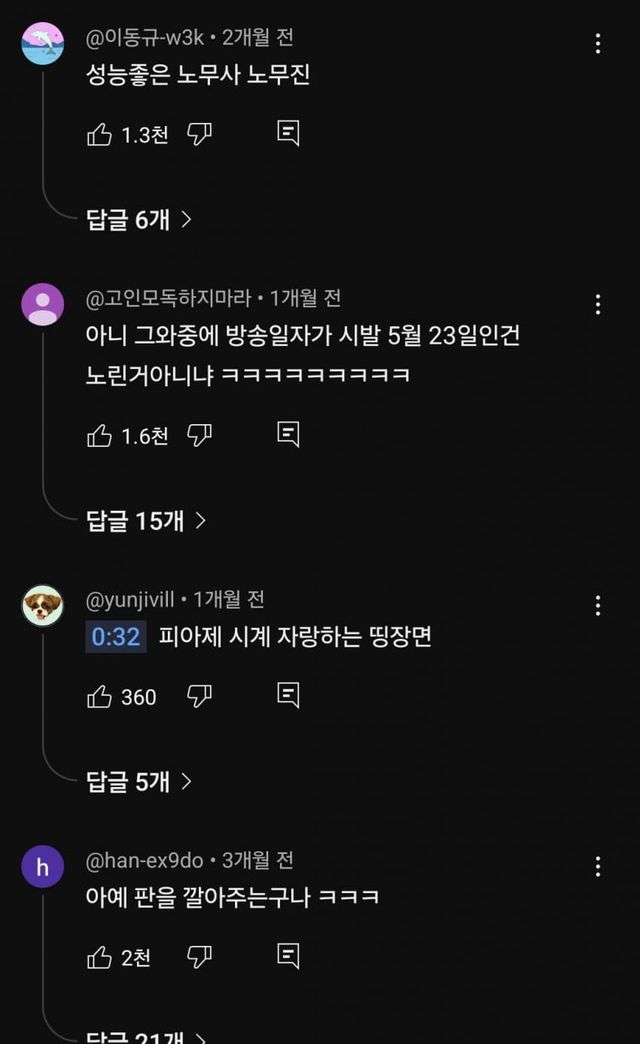Open @이동규-w3k's dolphin profile avatar

tap(42, 43)
